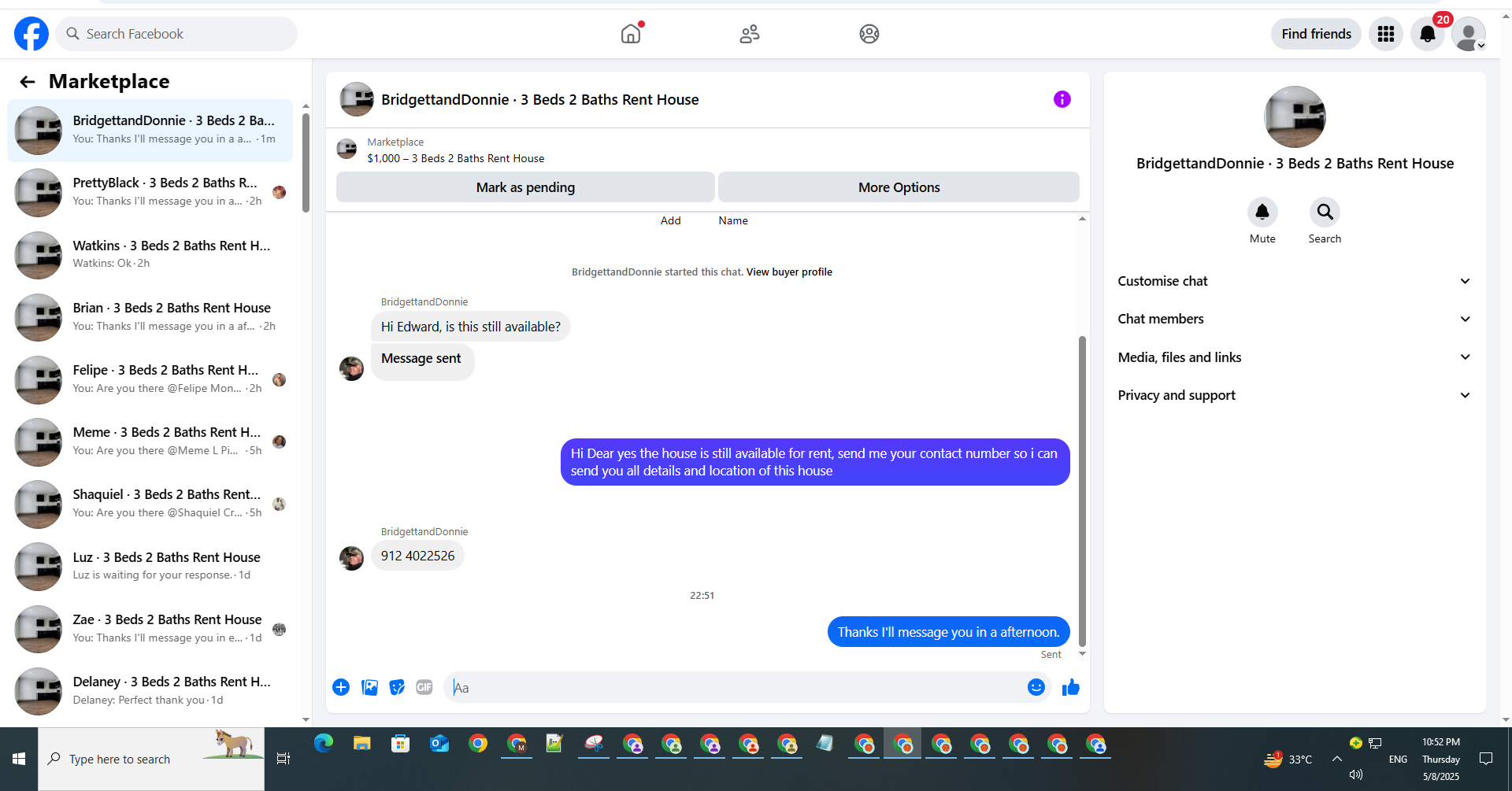Viewport: 1512px width, 791px height.
Task: Click the 'Thanks I'll message you in a afternoon.' bubble
Action: (x=948, y=632)
